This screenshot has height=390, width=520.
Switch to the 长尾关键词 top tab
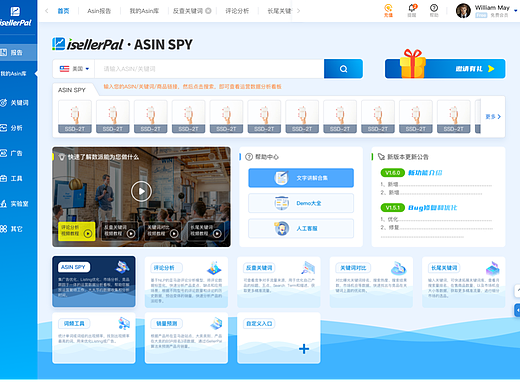click(279, 11)
